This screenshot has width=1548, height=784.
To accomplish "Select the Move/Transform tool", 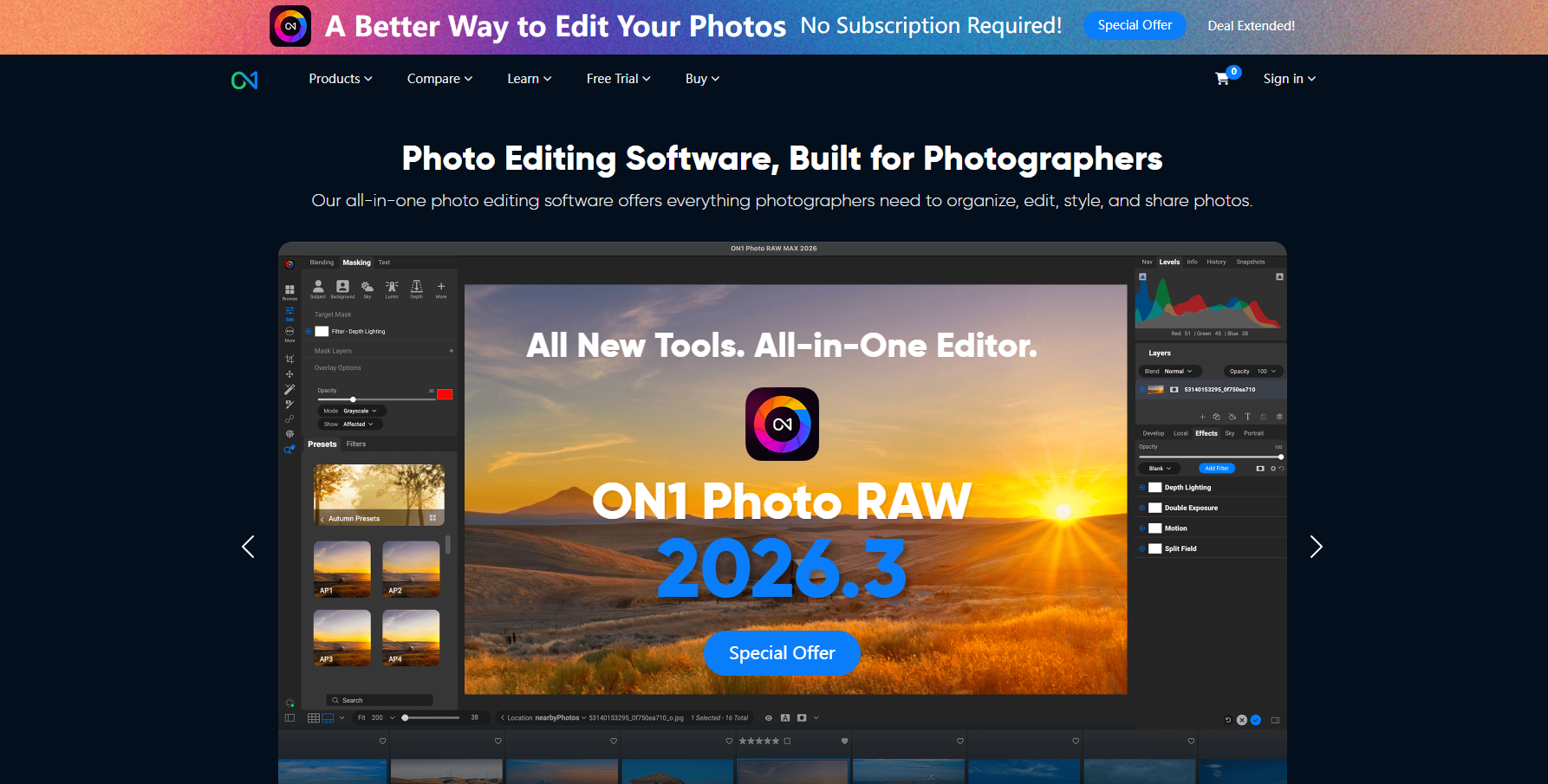I will click(x=289, y=374).
